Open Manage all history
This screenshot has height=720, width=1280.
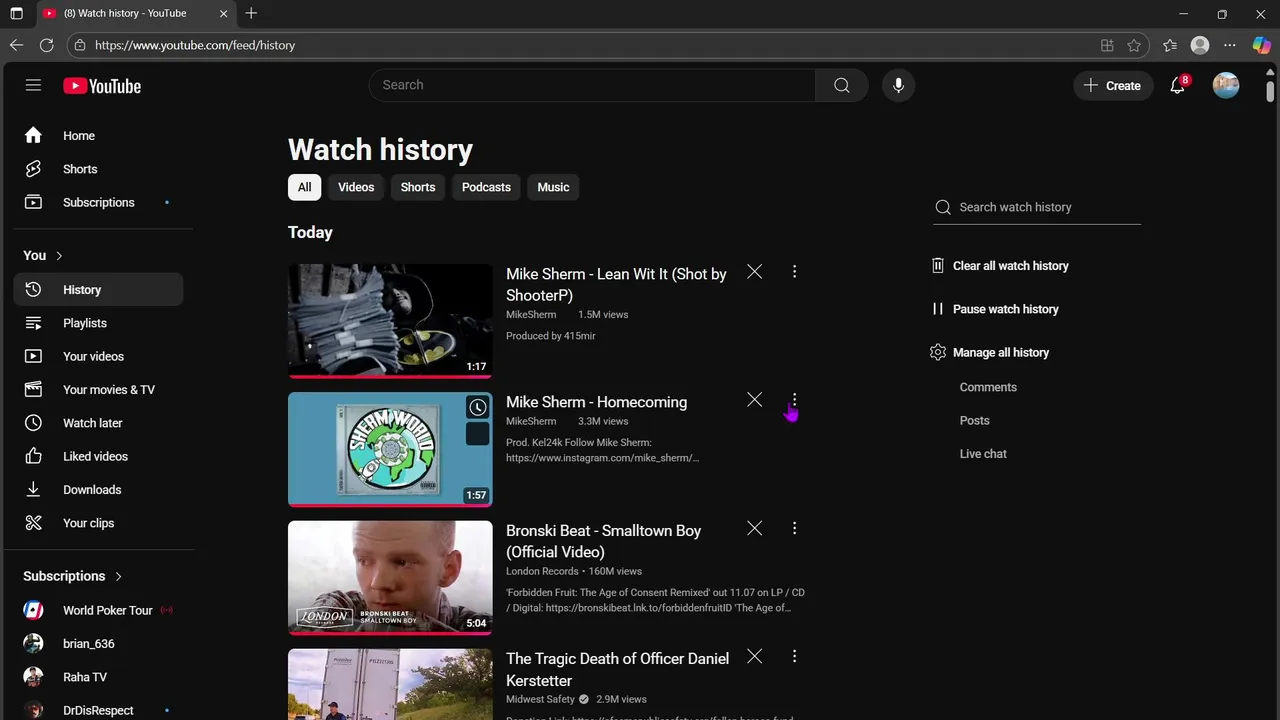[989, 352]
